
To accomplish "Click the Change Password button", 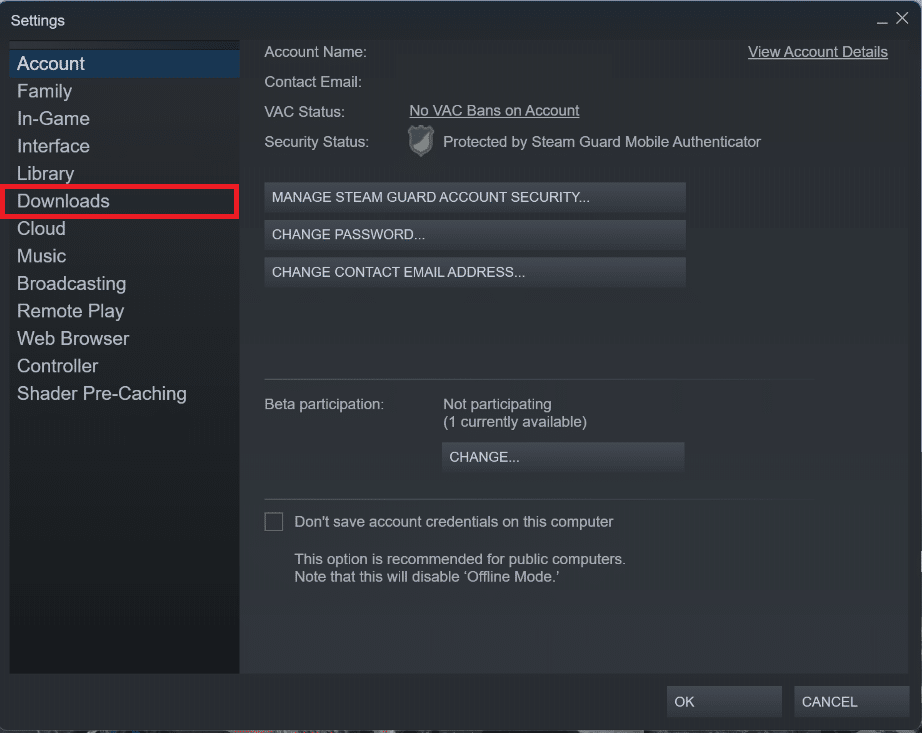I will [475, 235].
